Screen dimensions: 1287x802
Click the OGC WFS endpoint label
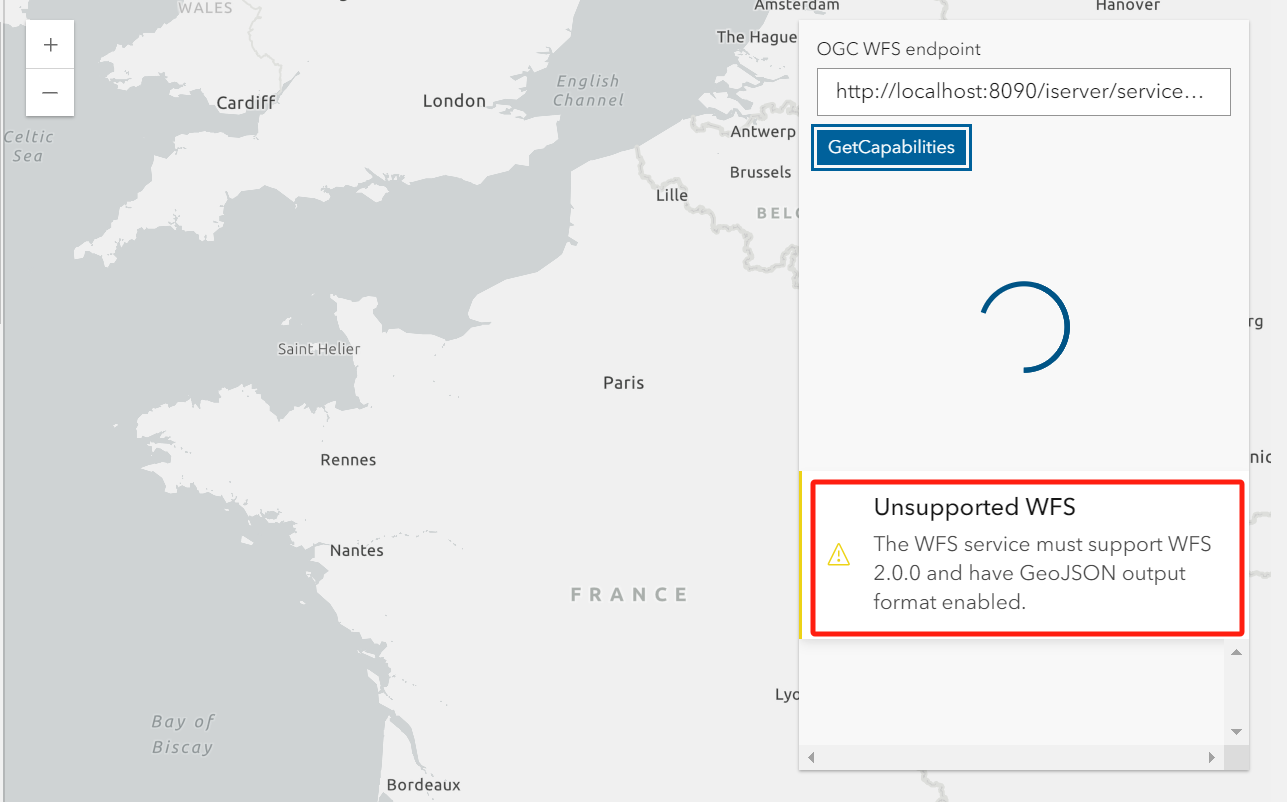click(x=899, y=48)
